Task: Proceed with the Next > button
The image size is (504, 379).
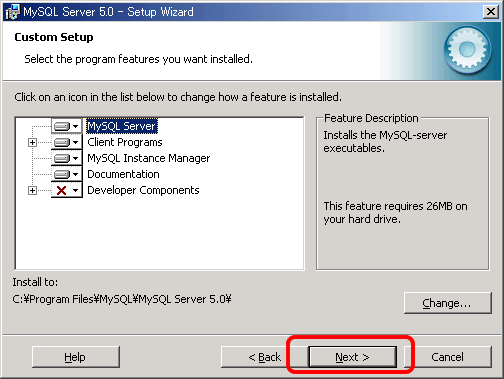Action: (353, 357)
